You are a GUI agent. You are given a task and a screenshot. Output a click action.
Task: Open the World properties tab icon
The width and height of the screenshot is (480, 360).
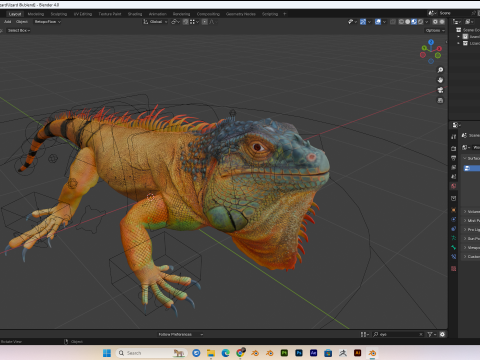(x=454, y=186)
